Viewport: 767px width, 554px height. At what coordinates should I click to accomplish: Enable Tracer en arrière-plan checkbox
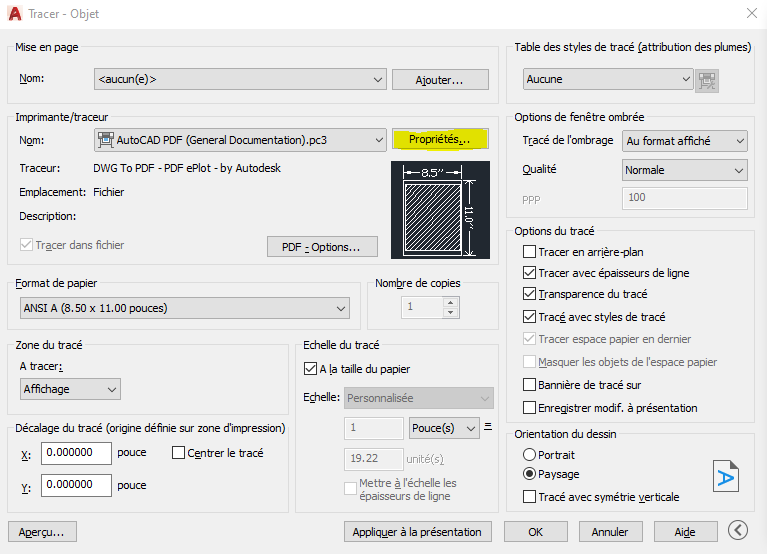point(529,252)
